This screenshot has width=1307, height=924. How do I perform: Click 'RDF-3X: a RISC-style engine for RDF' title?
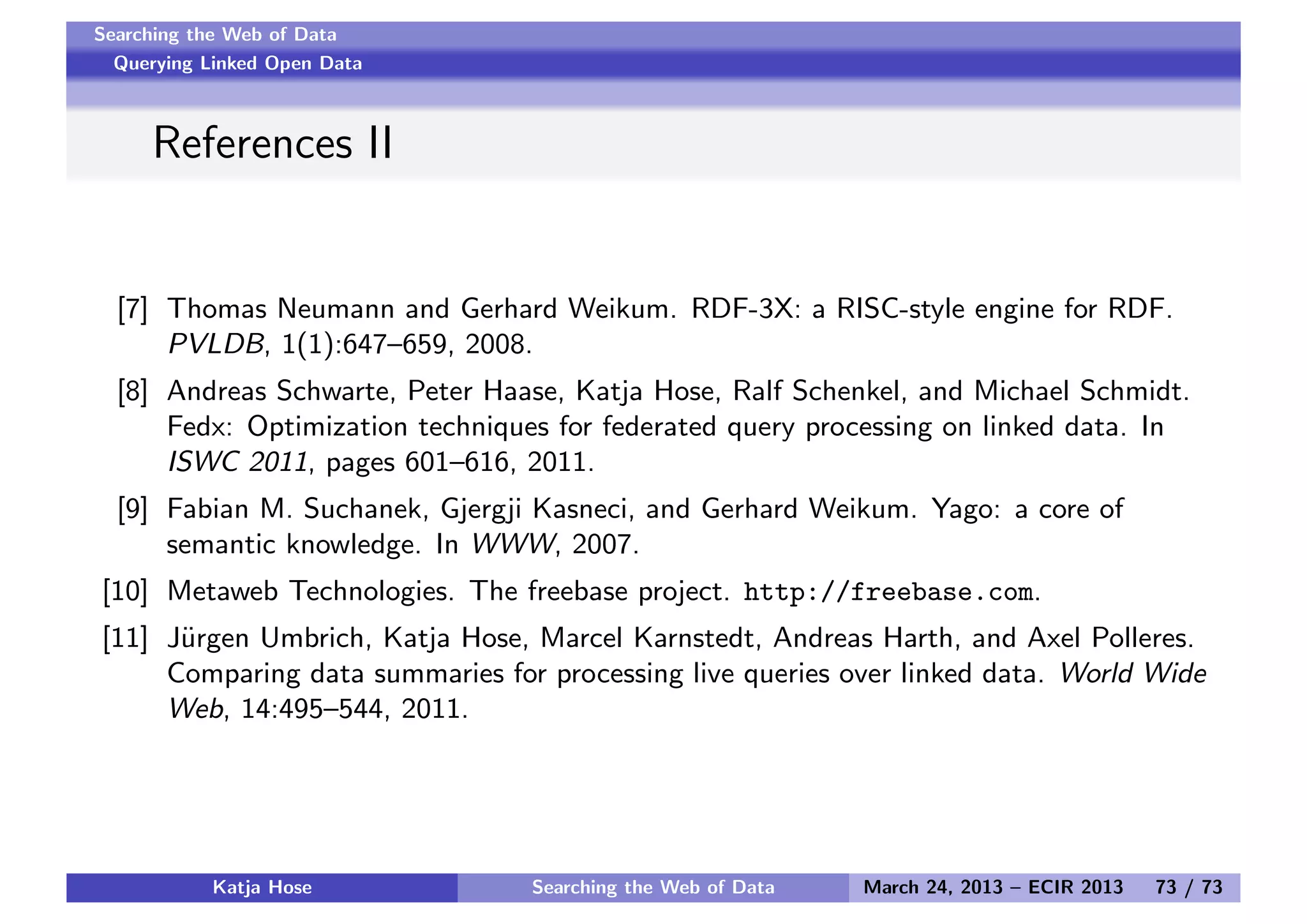(x=932, y=309)
